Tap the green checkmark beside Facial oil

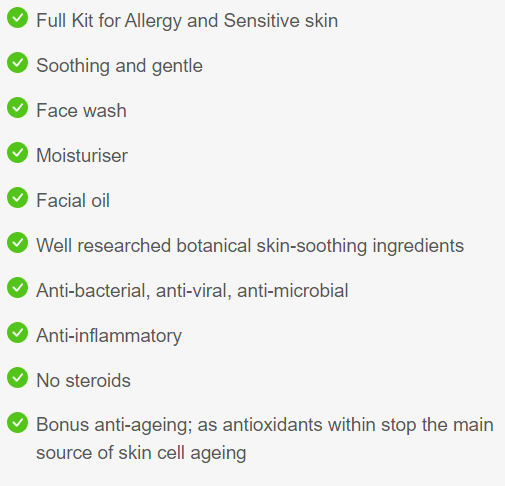[x=17, y=197]
